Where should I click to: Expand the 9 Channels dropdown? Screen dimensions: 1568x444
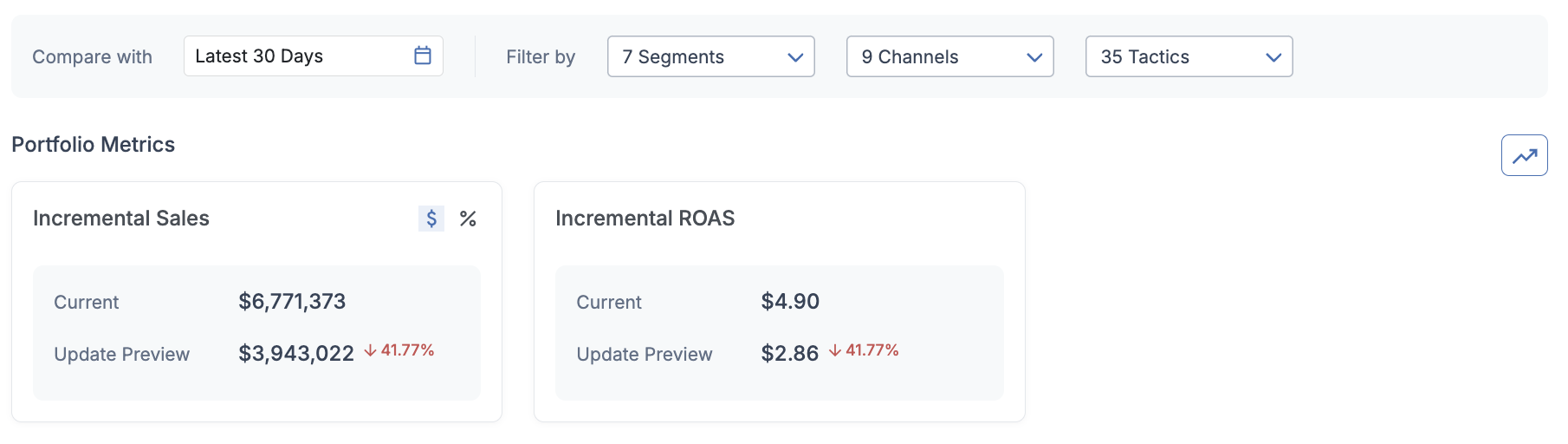click(x=949, y=56)
